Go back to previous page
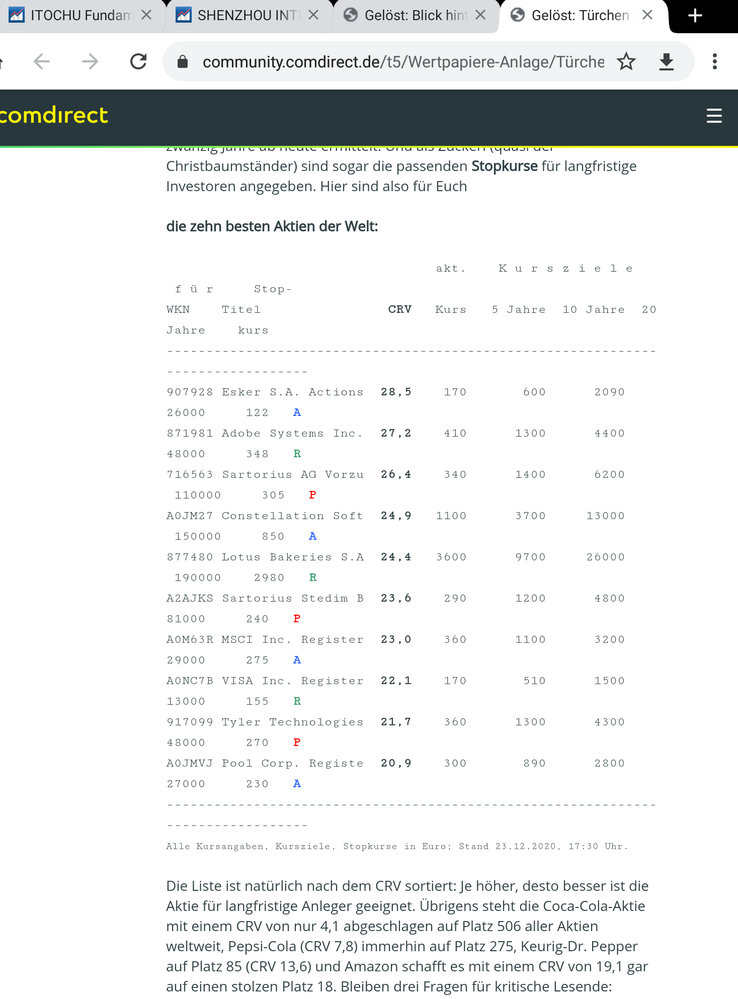The height and width of the screenshot is (999, 738). (x=41, y=62)
